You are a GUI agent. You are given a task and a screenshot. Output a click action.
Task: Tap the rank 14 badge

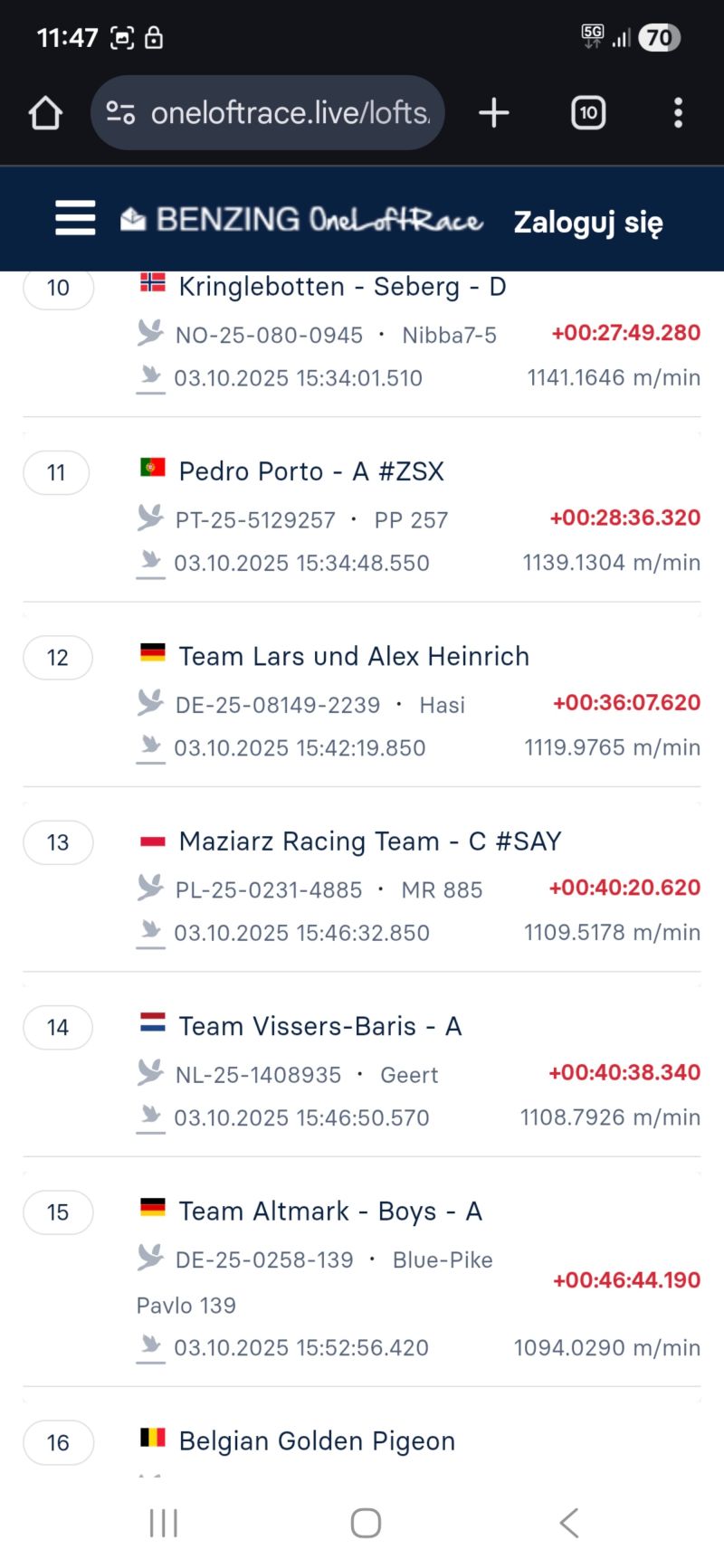58,1027
